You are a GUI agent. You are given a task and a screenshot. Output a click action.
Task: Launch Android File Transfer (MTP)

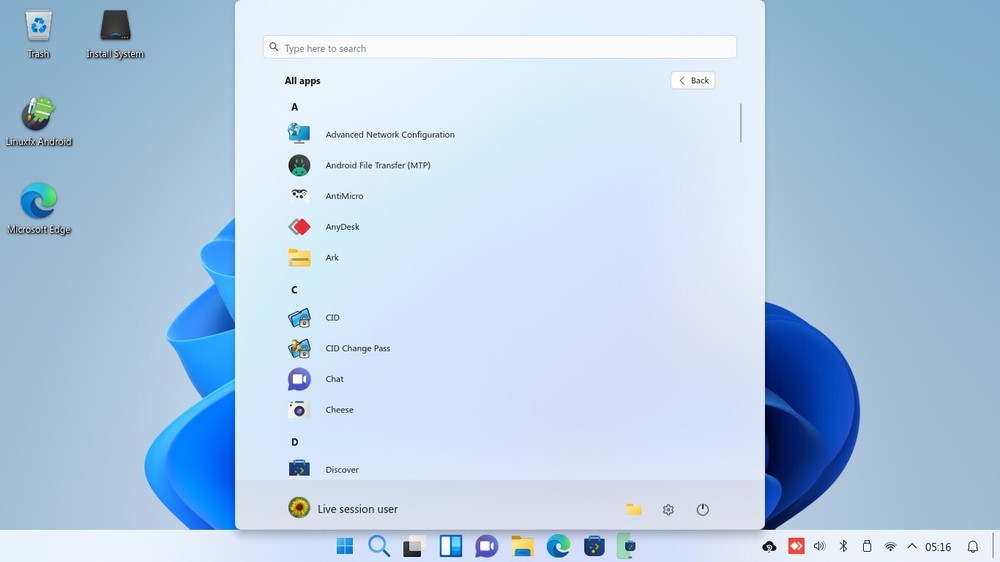[x=377, y=165]
